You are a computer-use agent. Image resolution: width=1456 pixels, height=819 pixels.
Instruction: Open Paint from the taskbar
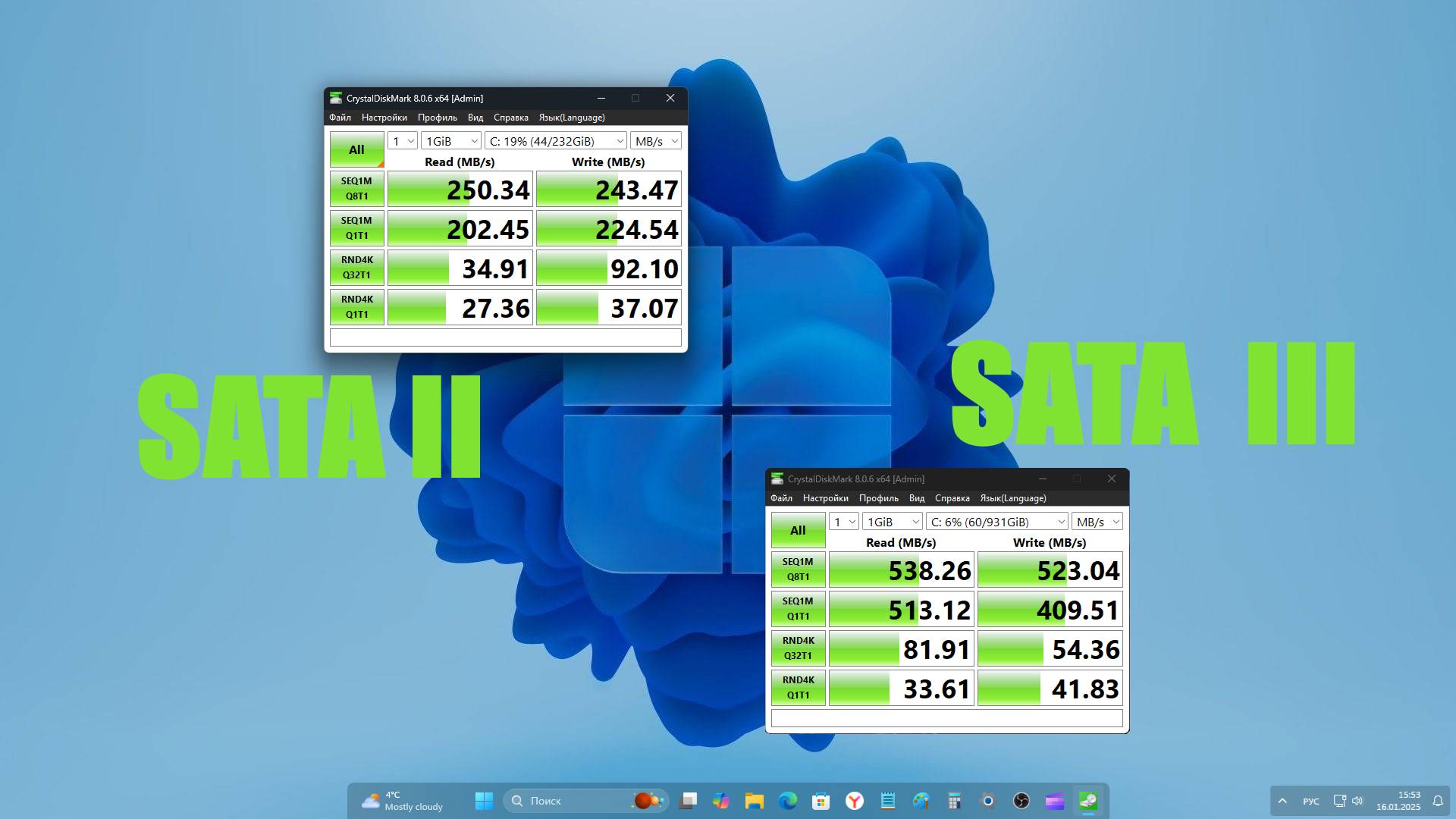[x=921, y=800]
